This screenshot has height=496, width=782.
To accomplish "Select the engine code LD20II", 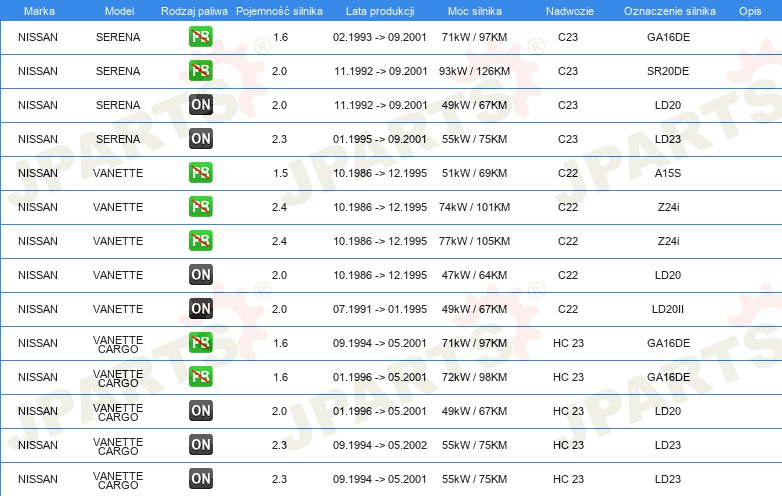I will coord(668,309).
